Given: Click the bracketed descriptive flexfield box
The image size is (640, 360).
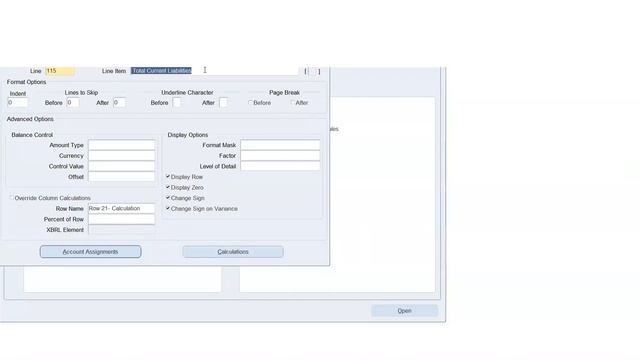Looking at the screenshot, I should coord(312,71).
